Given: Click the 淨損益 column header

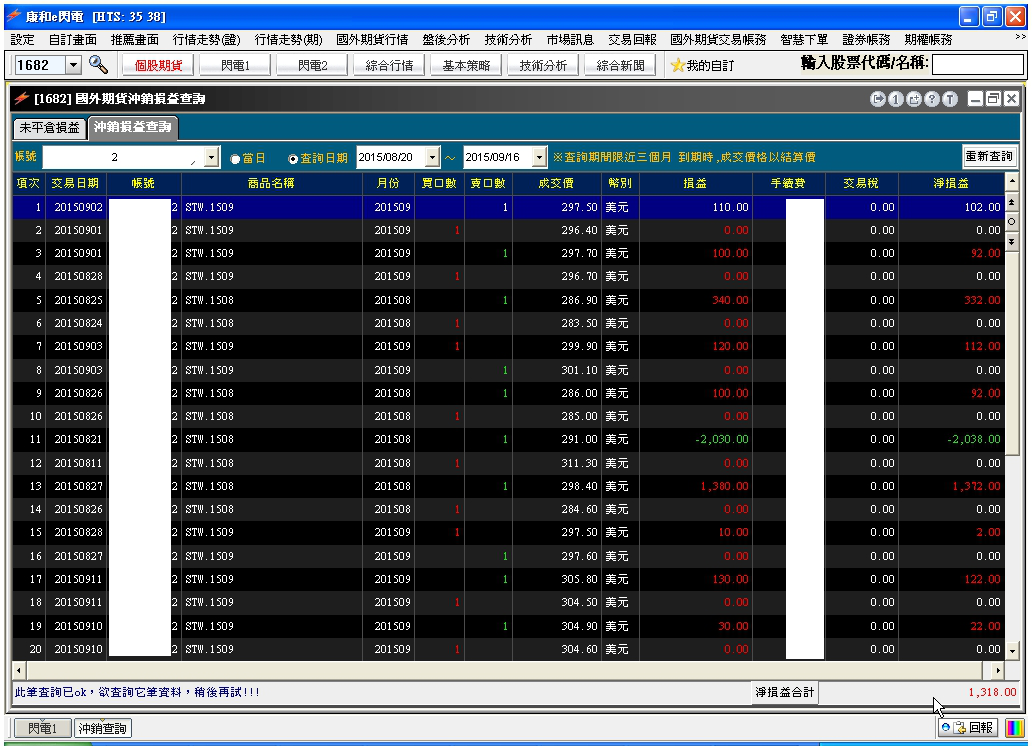Looking at the screenshot, I should tap(951, 184).
